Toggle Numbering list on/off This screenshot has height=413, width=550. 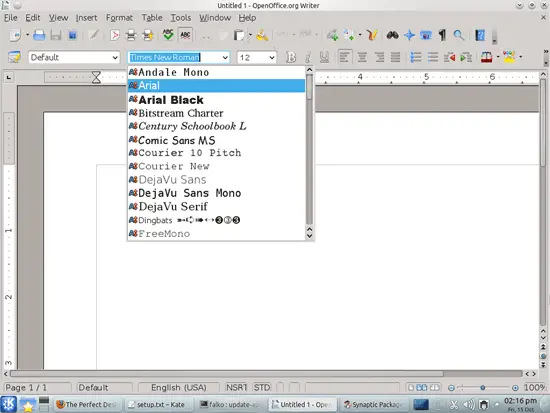416,57
